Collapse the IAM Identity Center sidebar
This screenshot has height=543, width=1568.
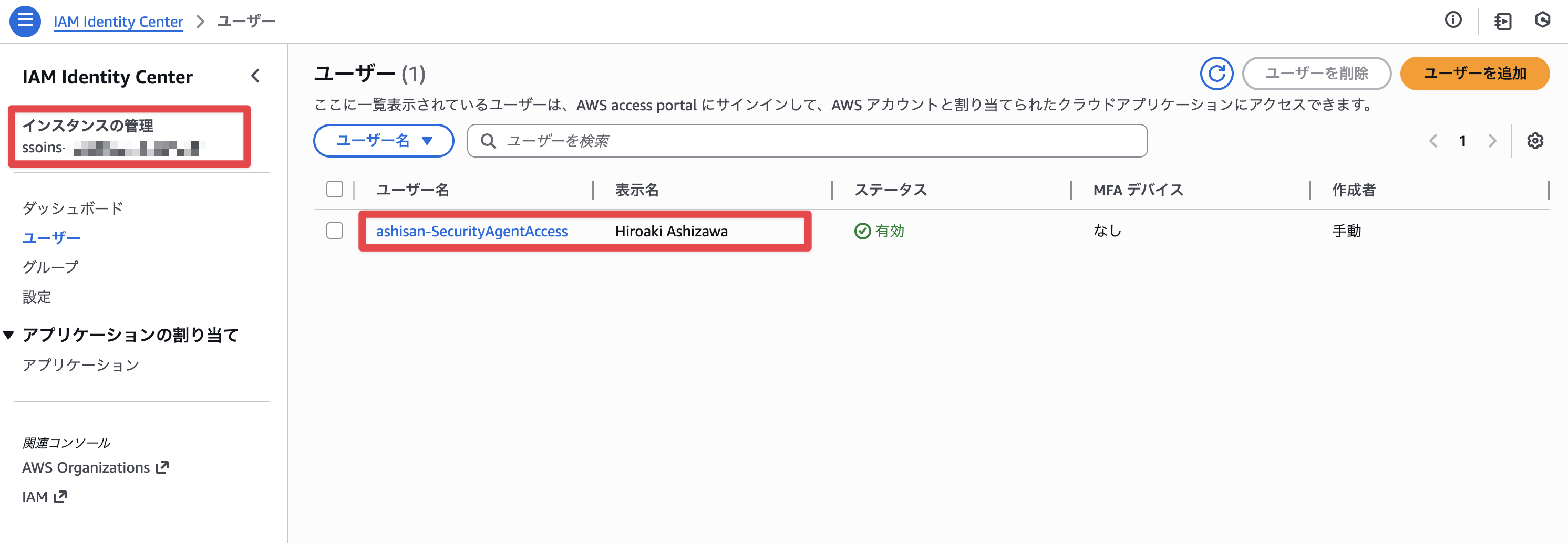coord(255,76)
